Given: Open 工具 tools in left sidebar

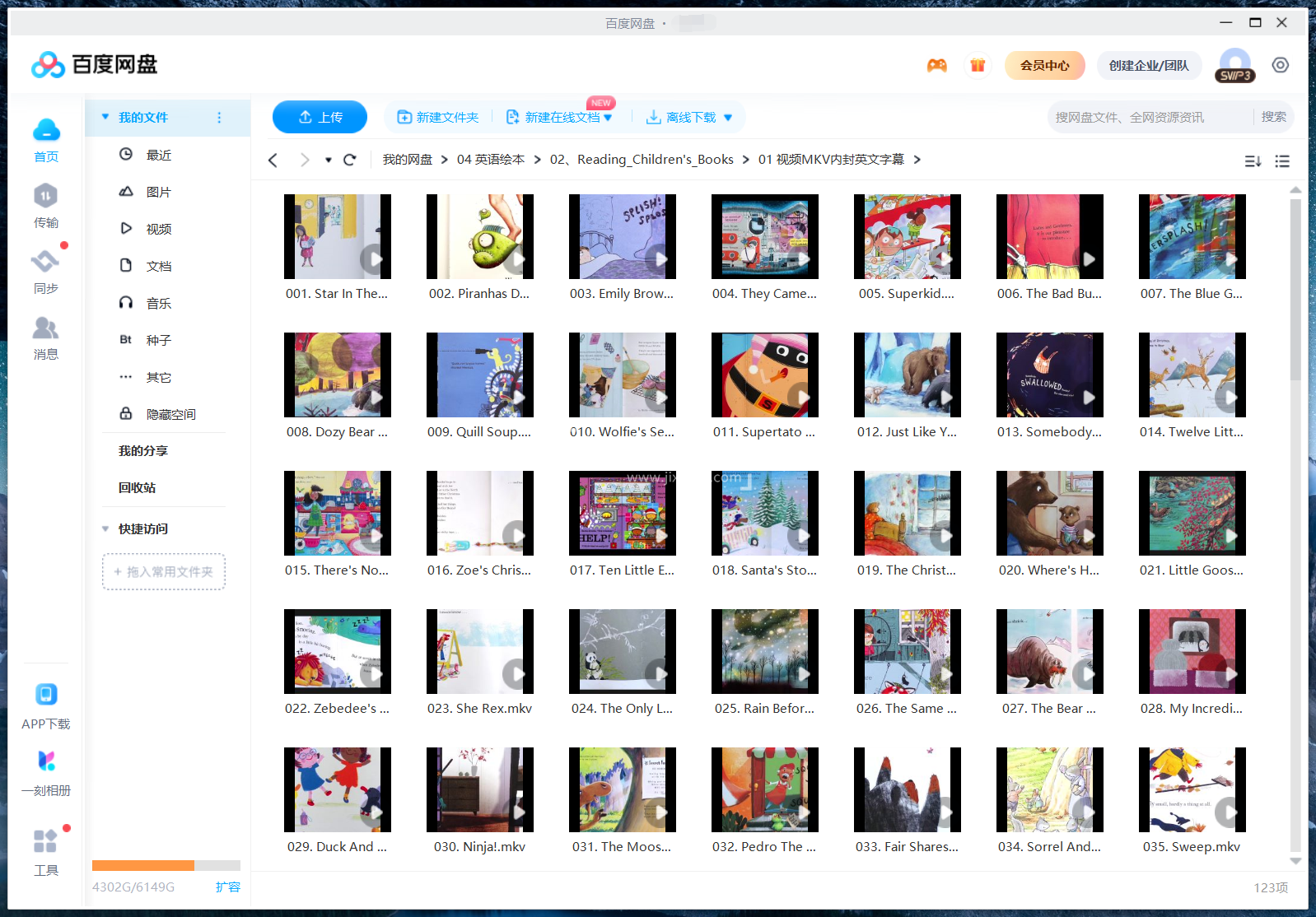Looking at the screenshot, I should [x=46, y=852].
